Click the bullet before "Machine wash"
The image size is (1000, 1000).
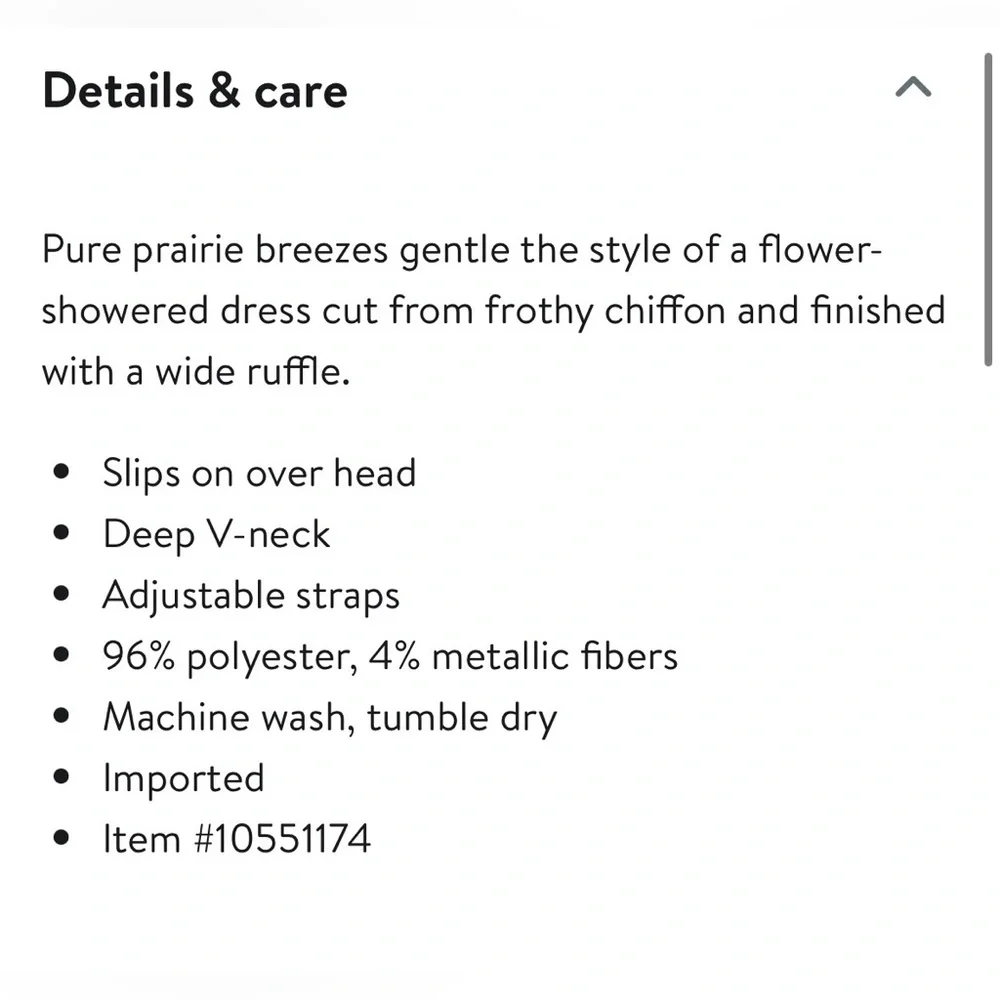[63, 718]
